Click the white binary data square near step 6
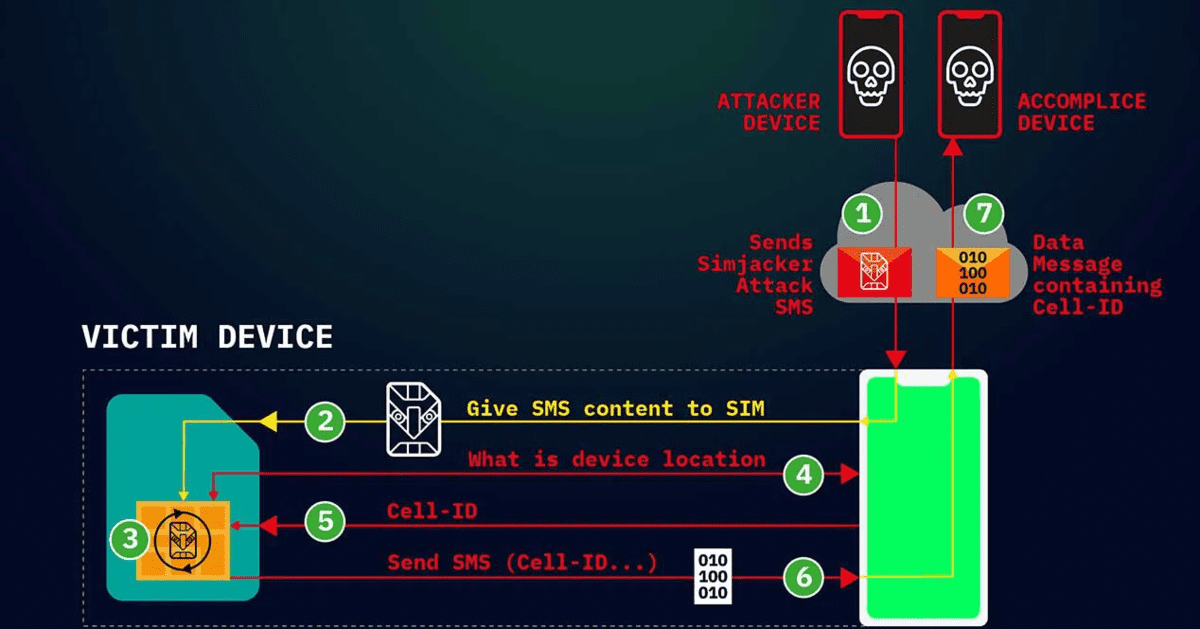 [x=713, y=575]
